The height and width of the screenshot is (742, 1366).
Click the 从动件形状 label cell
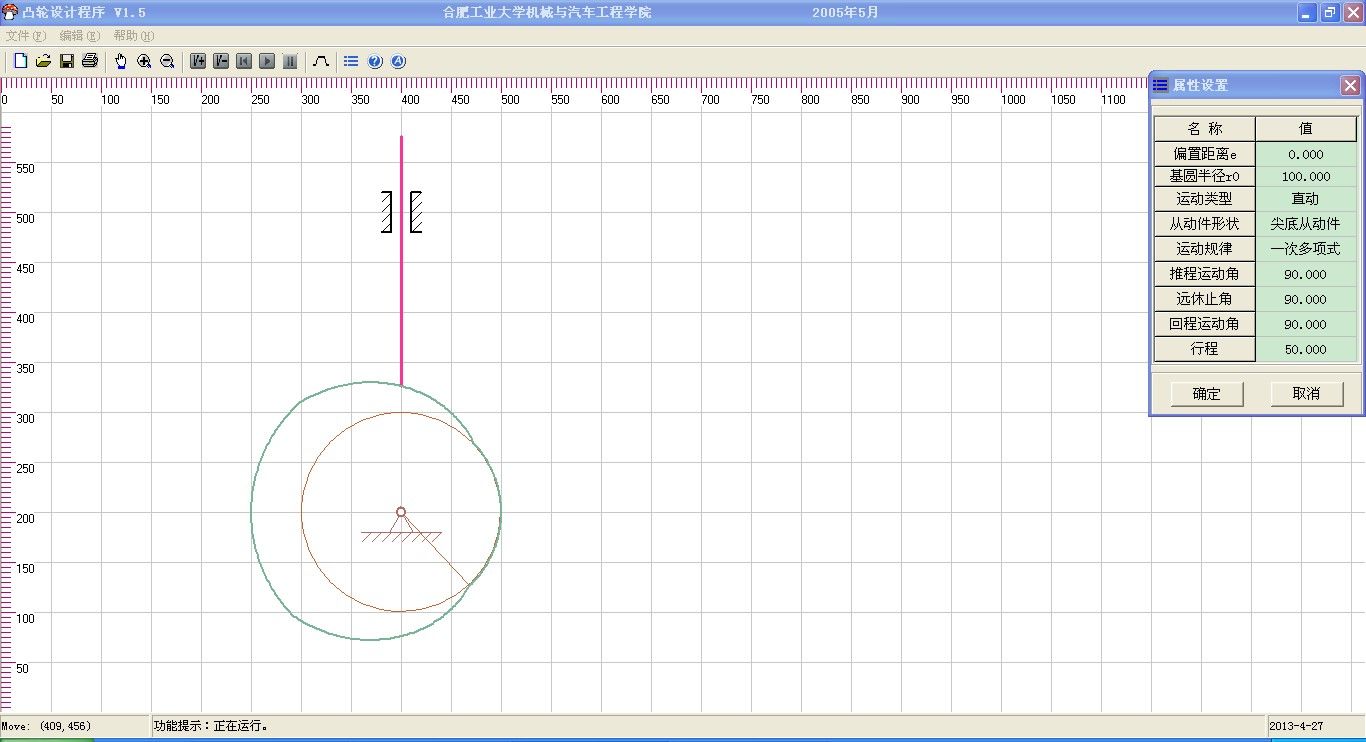(x=1205, y=224)
